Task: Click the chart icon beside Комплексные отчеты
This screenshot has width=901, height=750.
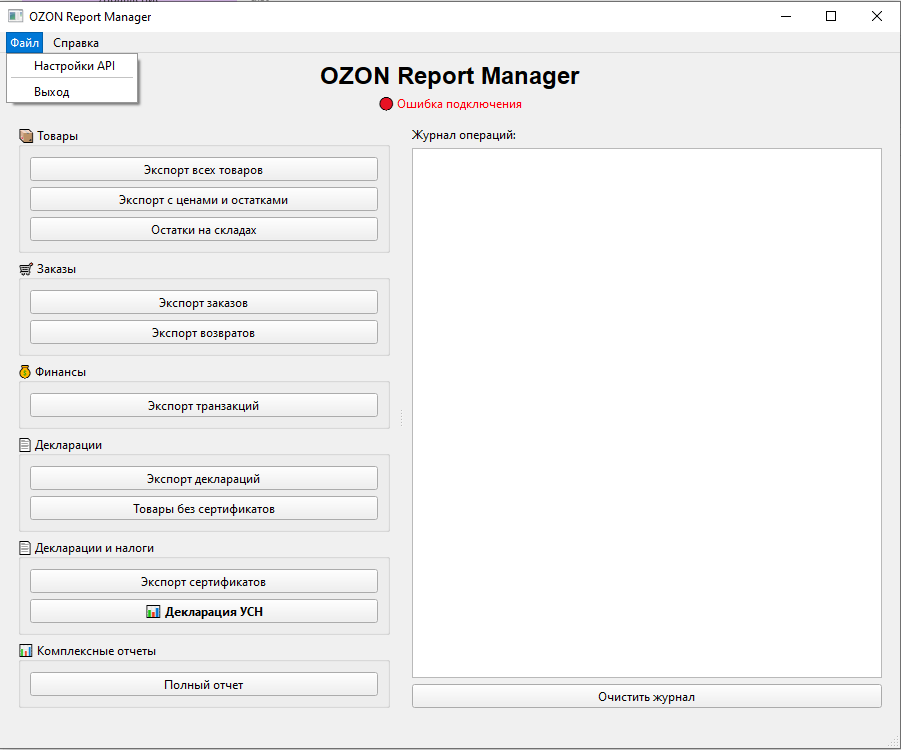Action: click(x=26, y=651)
